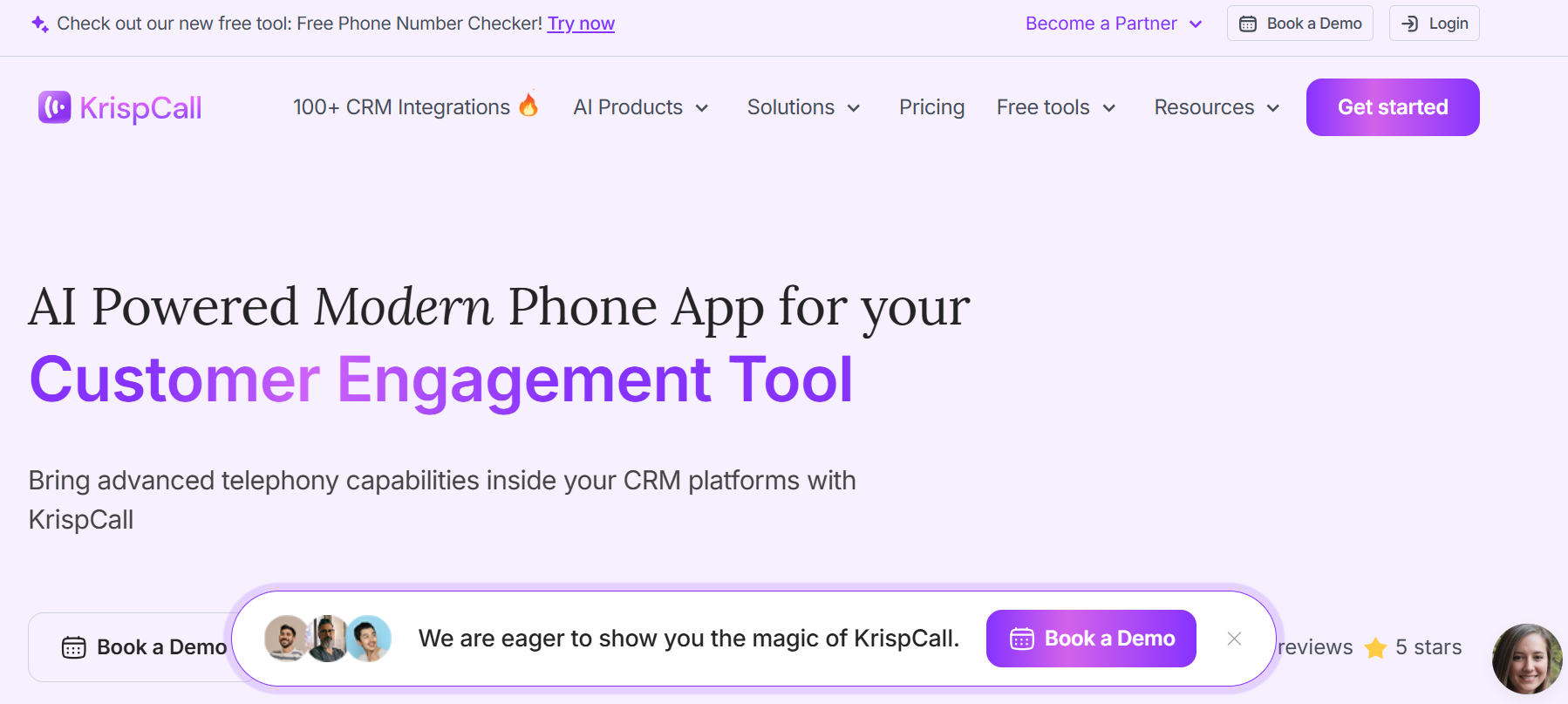This screenshot has height=704, width=1568.
Task: Follow the Try now link
Action: click(581, 24)
